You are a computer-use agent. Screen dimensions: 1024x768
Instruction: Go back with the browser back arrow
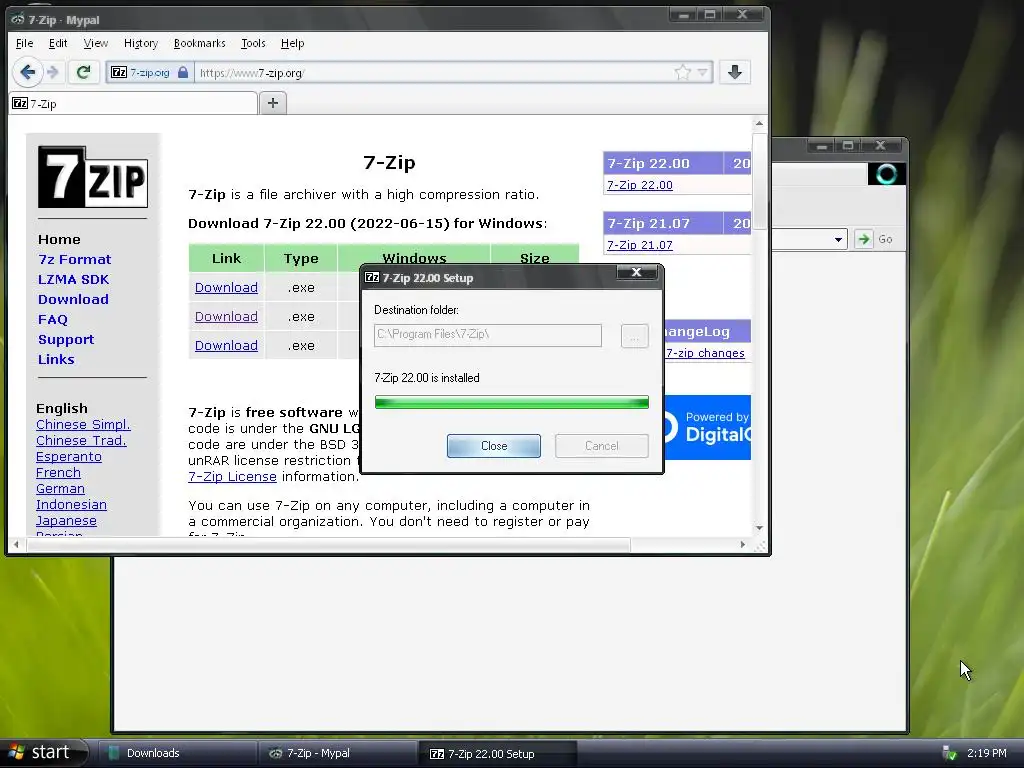point(27,72)
